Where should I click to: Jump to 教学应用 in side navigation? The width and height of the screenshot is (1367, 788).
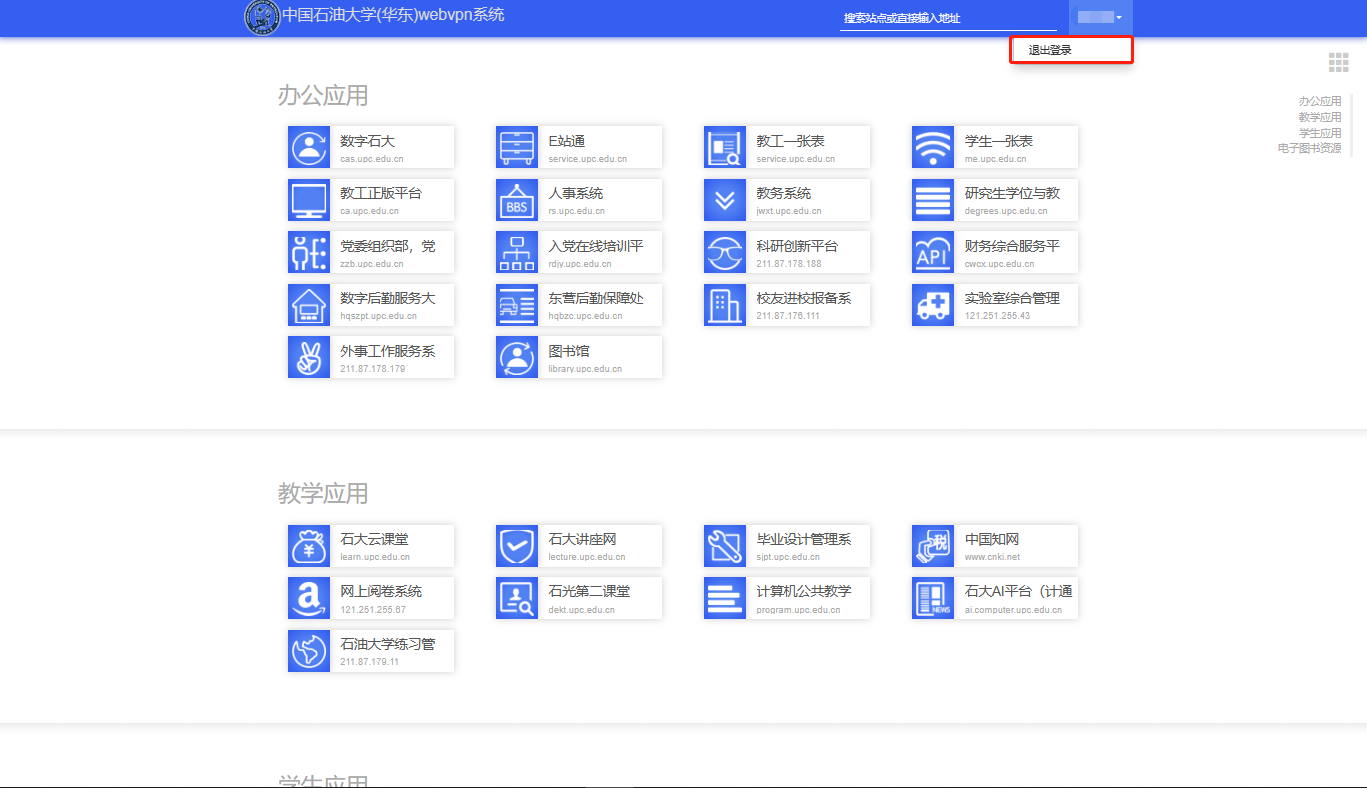[x=1319, y=117]
